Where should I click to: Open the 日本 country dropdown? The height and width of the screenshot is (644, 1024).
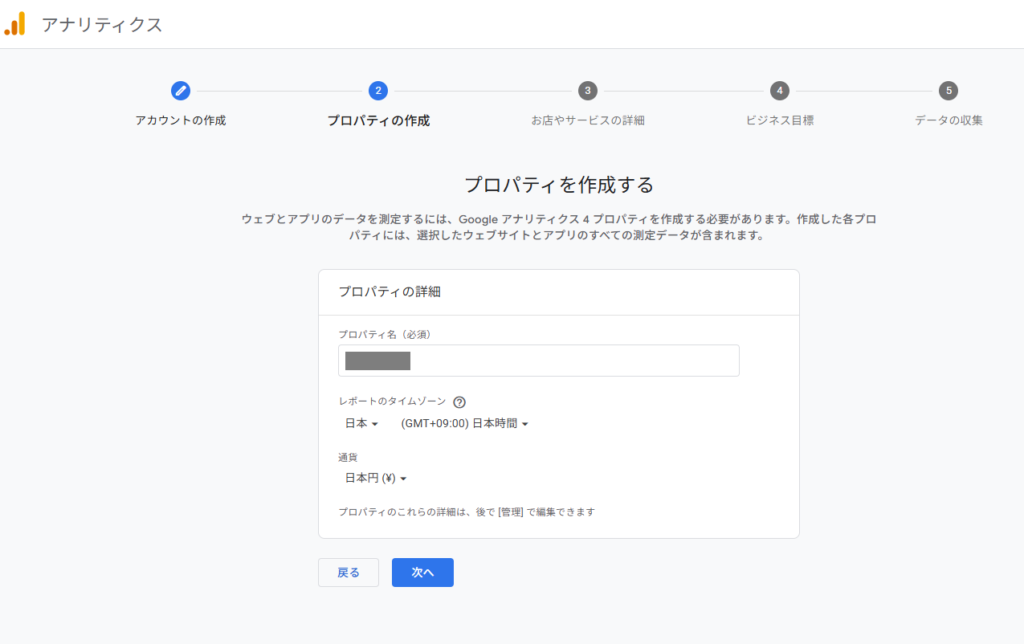pyautogui.click(x=360, y=422)
